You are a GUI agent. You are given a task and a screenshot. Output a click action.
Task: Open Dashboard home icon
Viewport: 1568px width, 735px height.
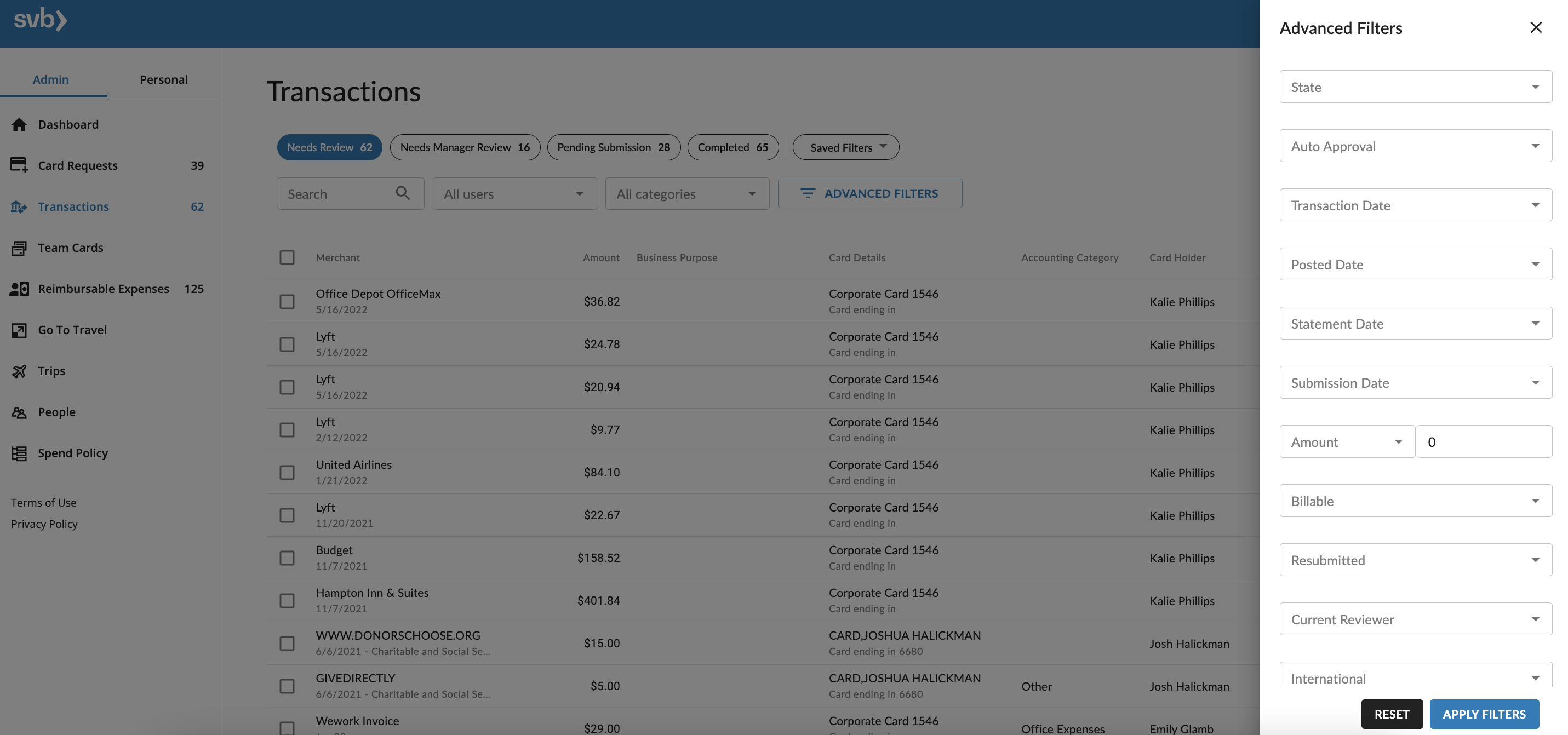[19, 125]
